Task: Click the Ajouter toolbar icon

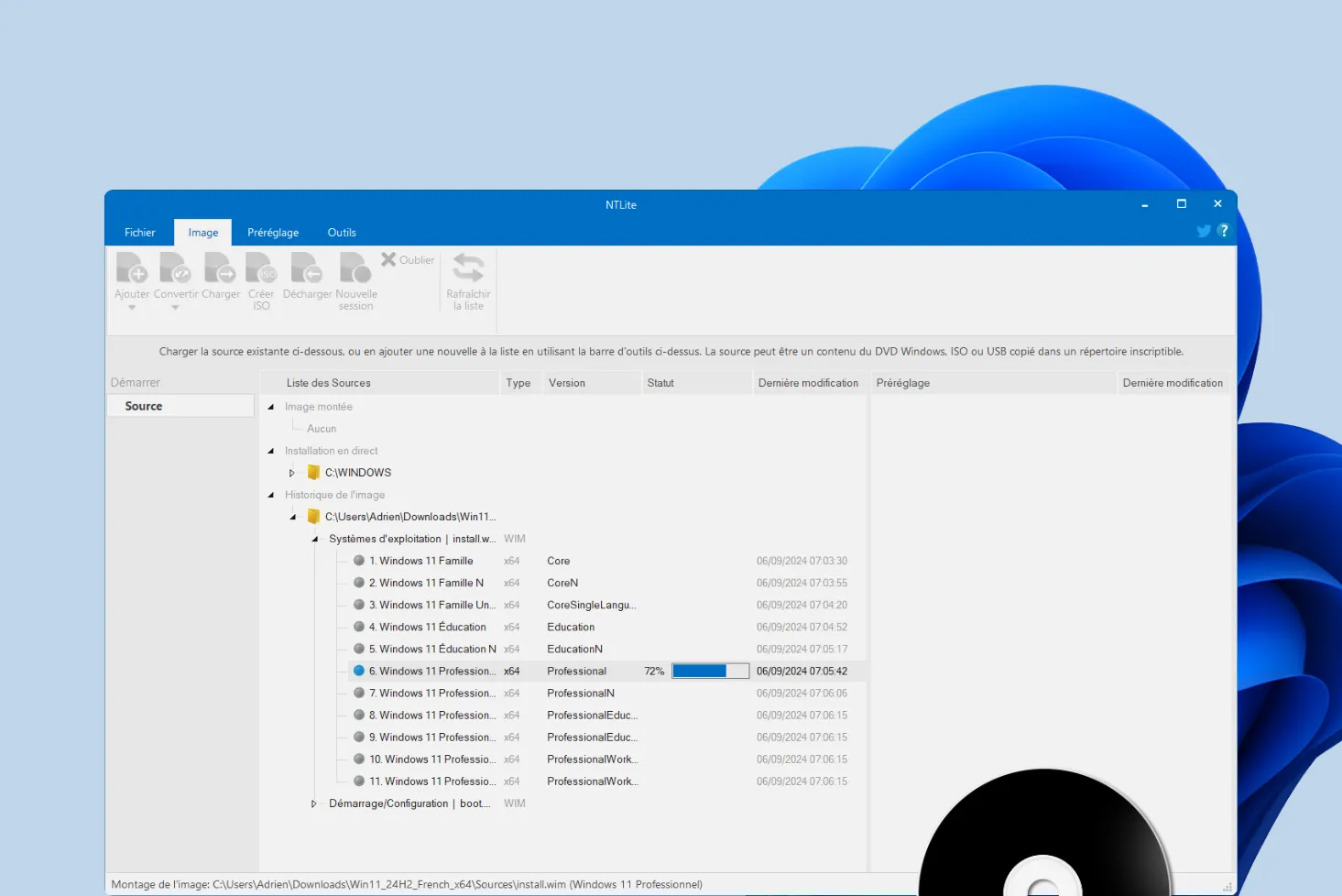Action: 131,268
